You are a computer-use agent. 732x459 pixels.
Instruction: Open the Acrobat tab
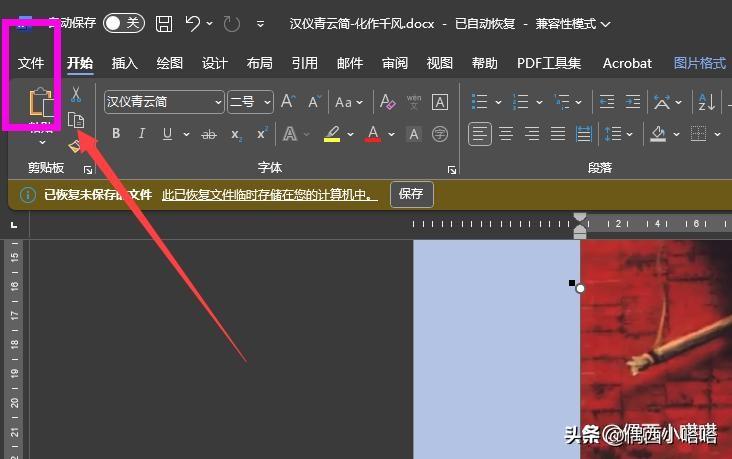pyautogui.click(x=627, y=63)
